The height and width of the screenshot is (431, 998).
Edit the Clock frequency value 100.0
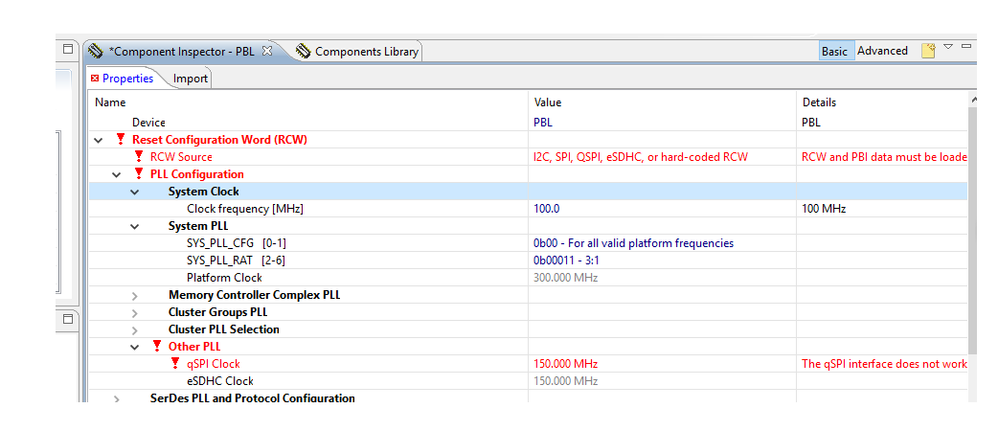662,209
